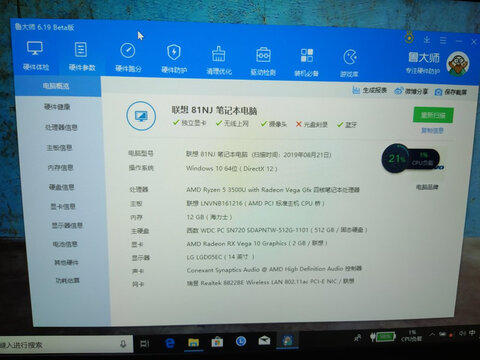This screenshot has height=360, width=480.
Task: Click the 摄像头 feature check item
Action: tap(274, 124)
